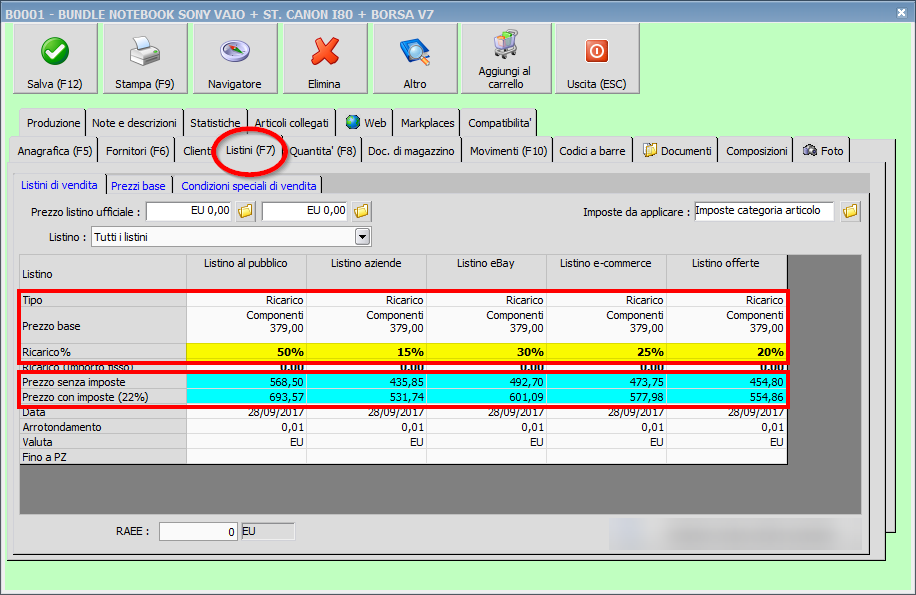Click the 435,85 price cell
This screenshot has height=595, width=916.
tap(366, 382)
